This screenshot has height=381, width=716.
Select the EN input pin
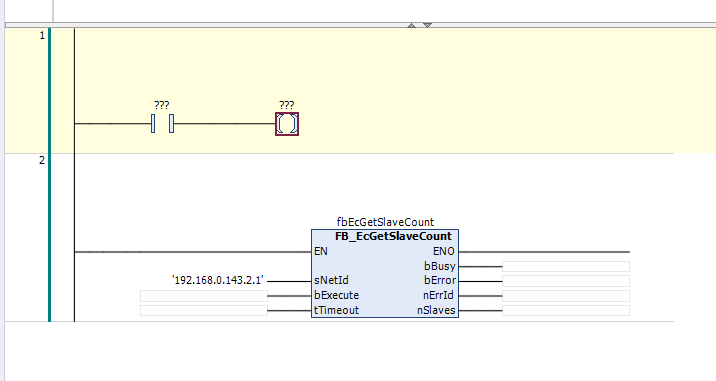point(321,251)
